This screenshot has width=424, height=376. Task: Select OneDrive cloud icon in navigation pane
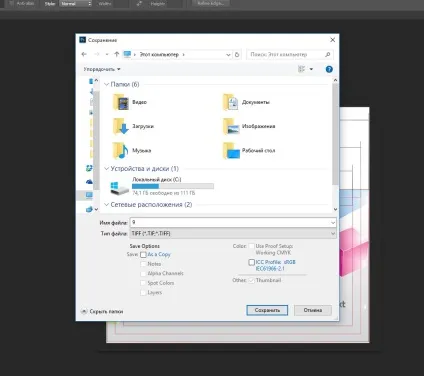[89, 182]
